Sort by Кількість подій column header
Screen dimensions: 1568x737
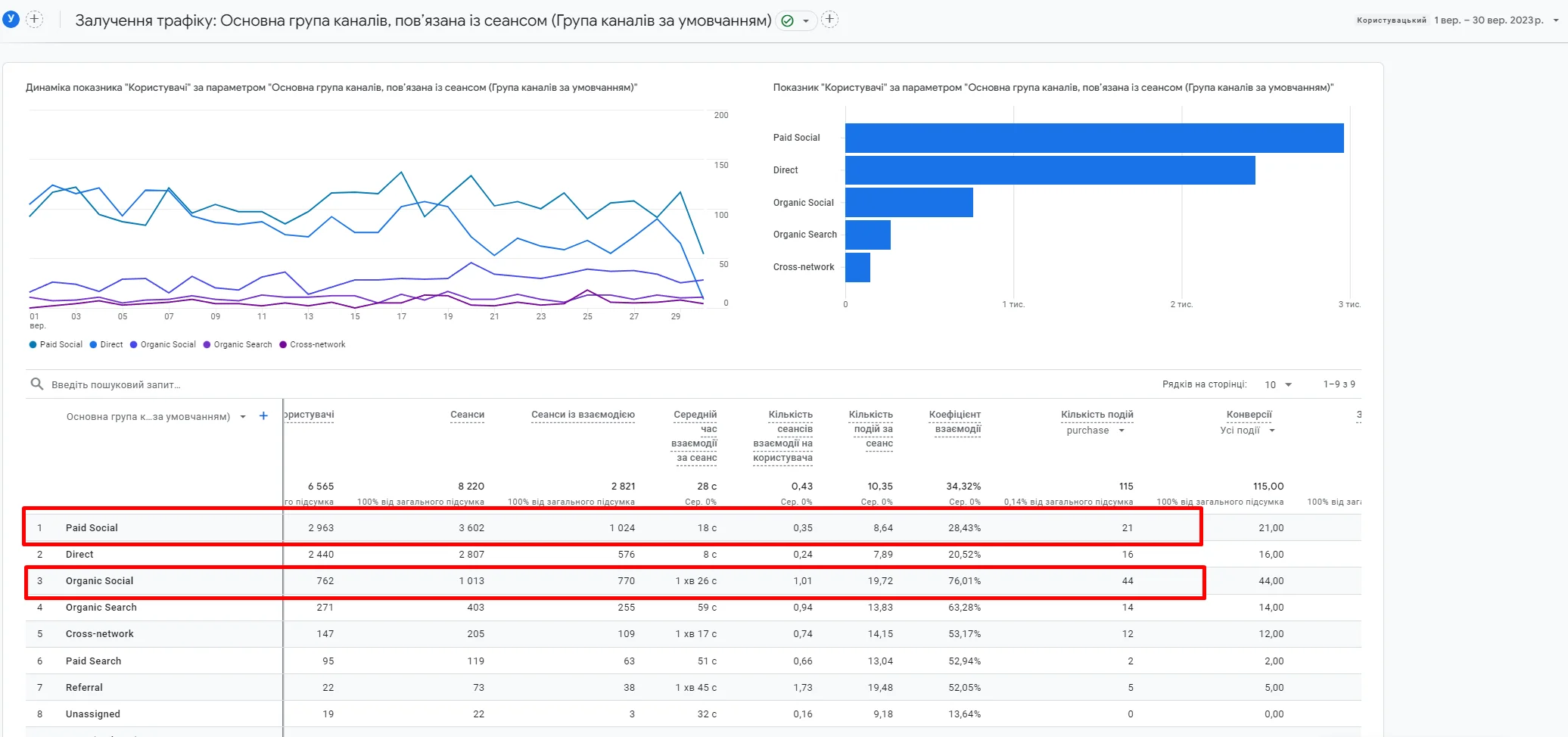pyautogui.click(x=1097, y=415)
